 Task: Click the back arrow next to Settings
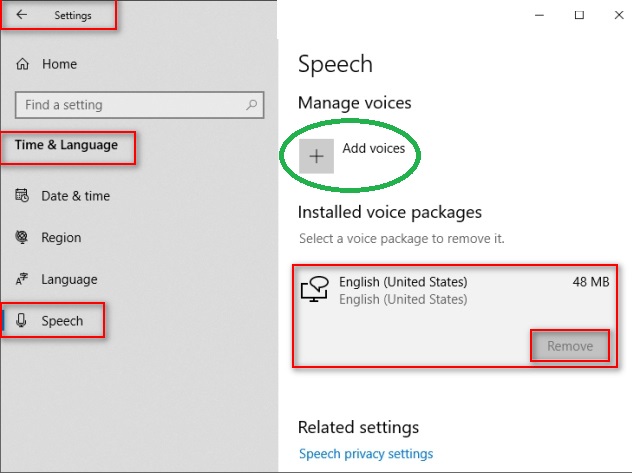point(21,15)
